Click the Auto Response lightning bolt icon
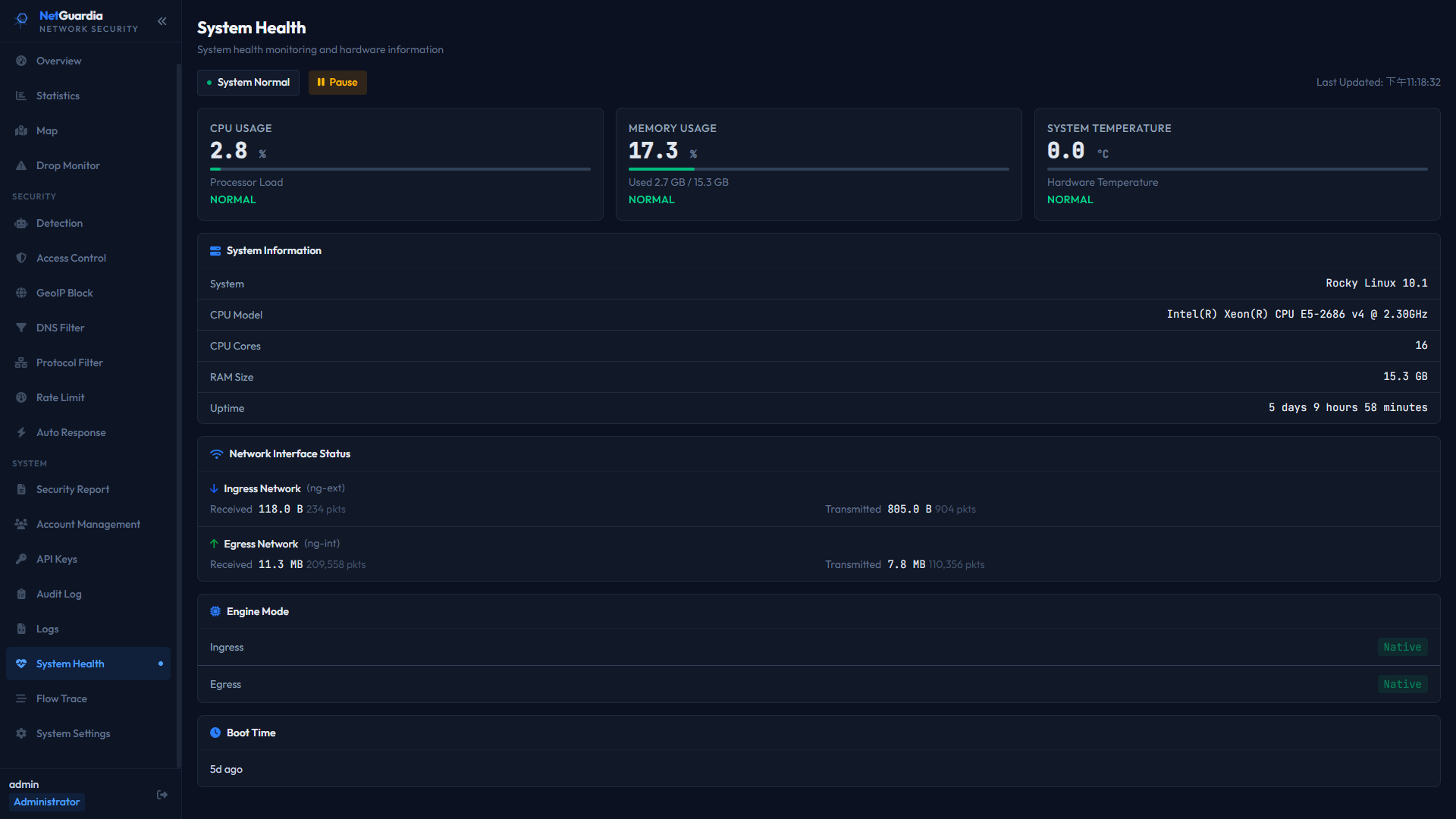This screenshot has width=1456, height=819. [21, 432]
